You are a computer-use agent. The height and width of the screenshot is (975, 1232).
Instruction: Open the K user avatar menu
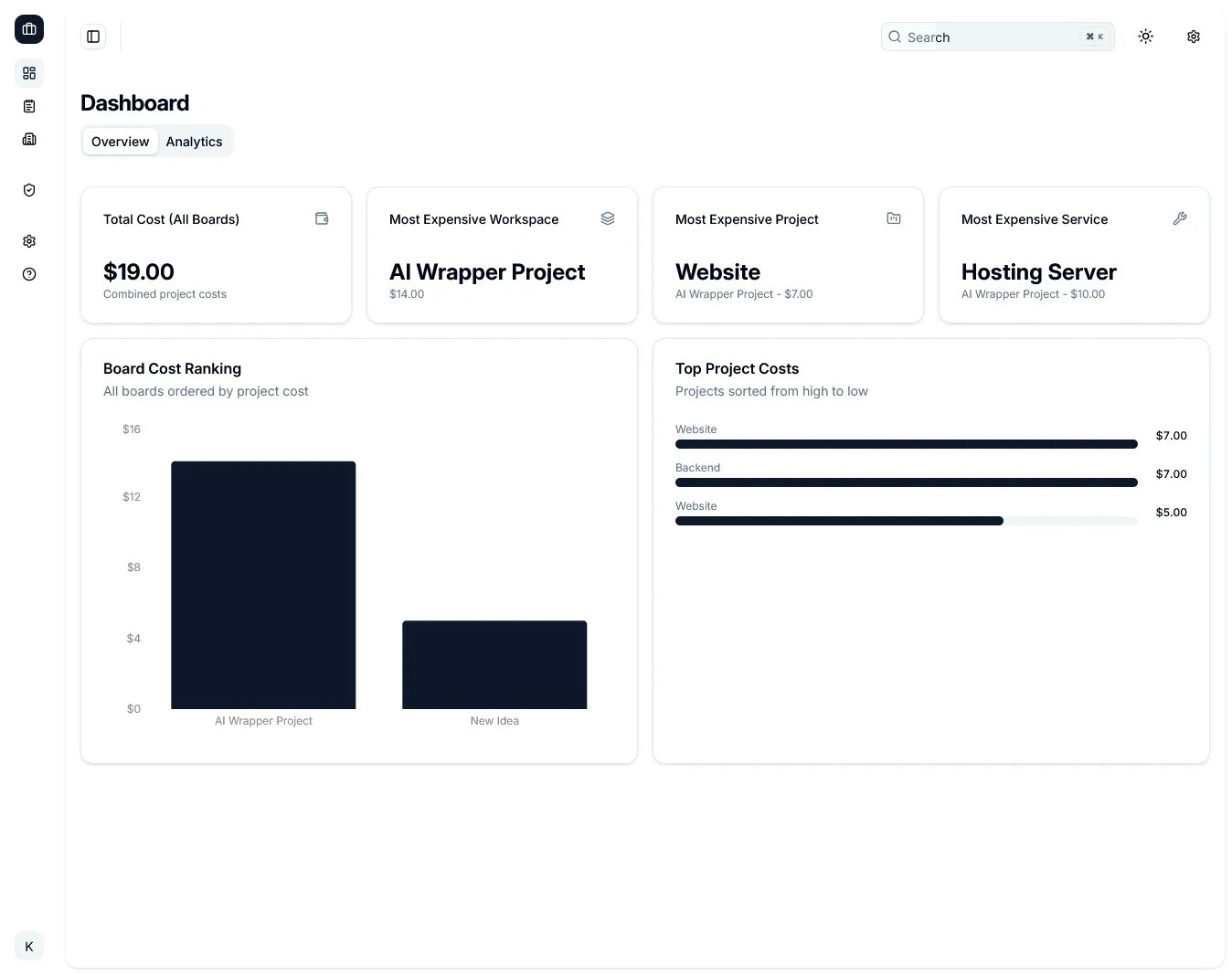pos(28,946)
